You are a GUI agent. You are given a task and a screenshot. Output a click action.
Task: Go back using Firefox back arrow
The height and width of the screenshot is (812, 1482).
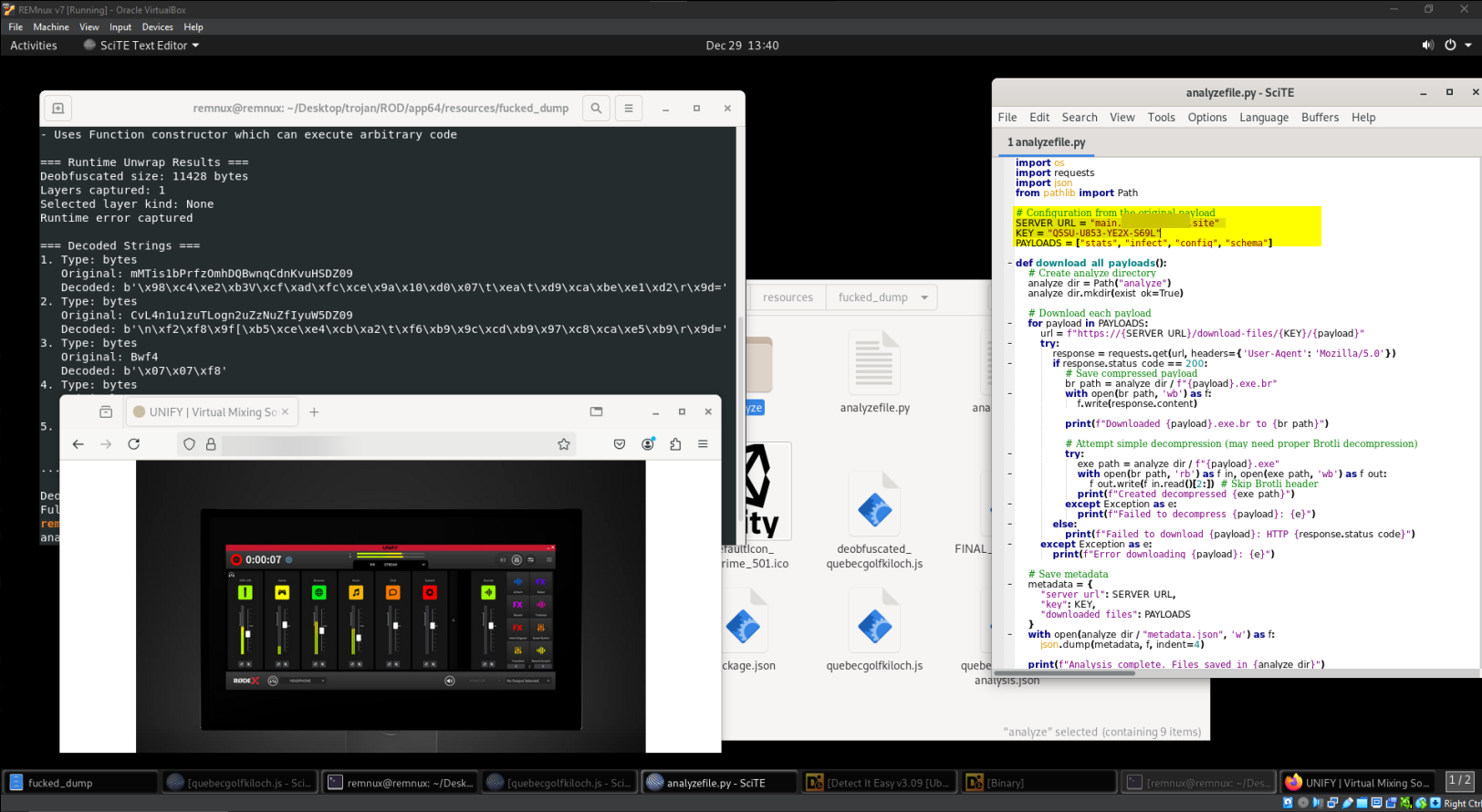coord(78,444)
